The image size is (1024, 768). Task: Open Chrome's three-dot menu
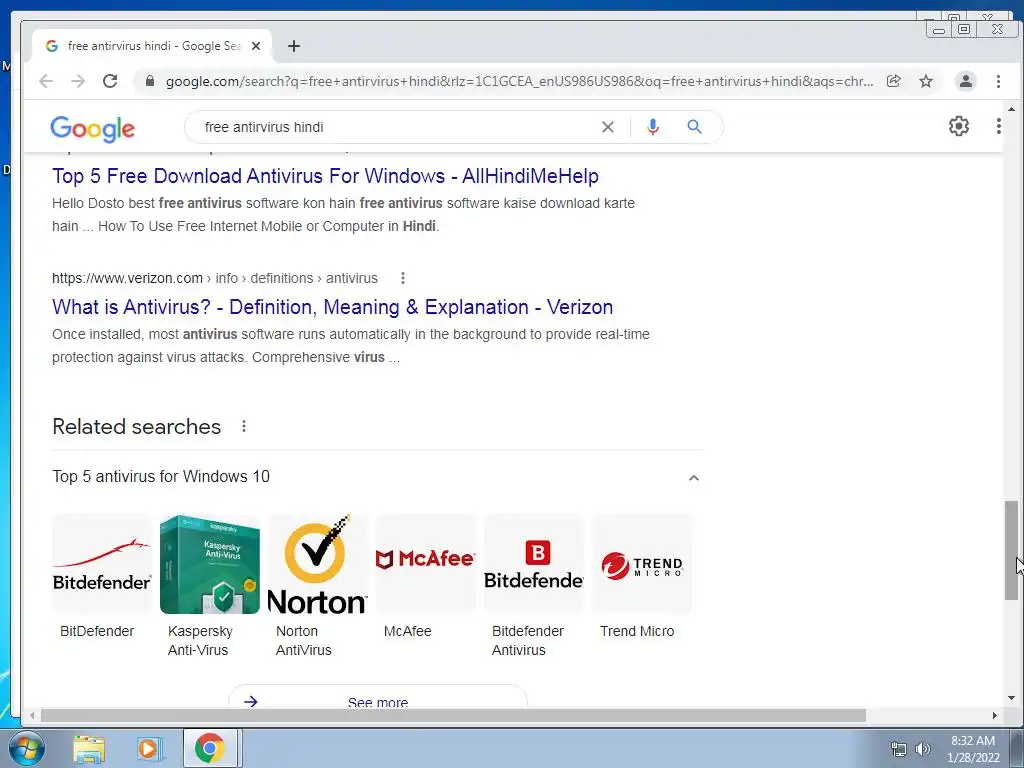click(998, 81)
